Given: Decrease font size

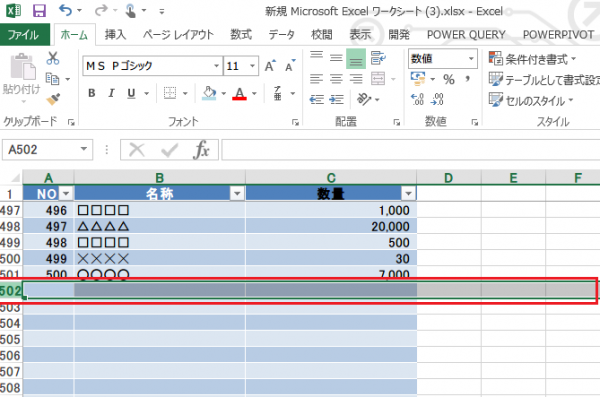Looking at the screenshot, I should pyautogui.click(x=290, y=66).
